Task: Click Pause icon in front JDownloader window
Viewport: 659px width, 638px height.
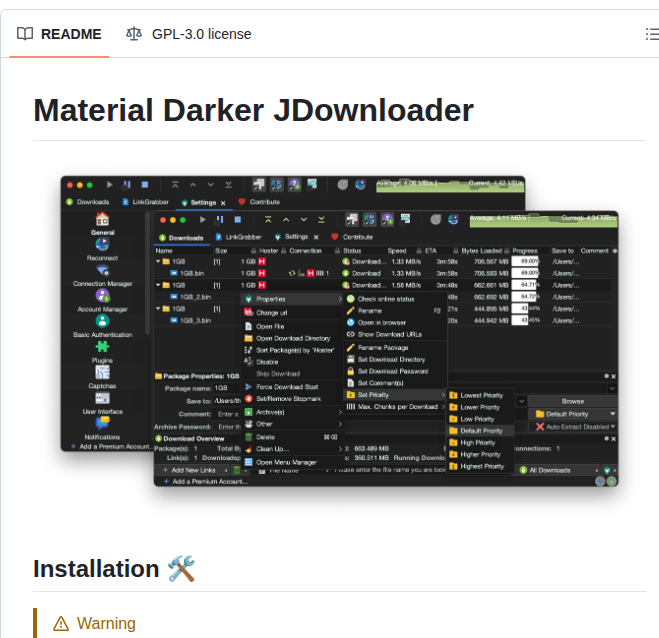Action: pos(220,219)
